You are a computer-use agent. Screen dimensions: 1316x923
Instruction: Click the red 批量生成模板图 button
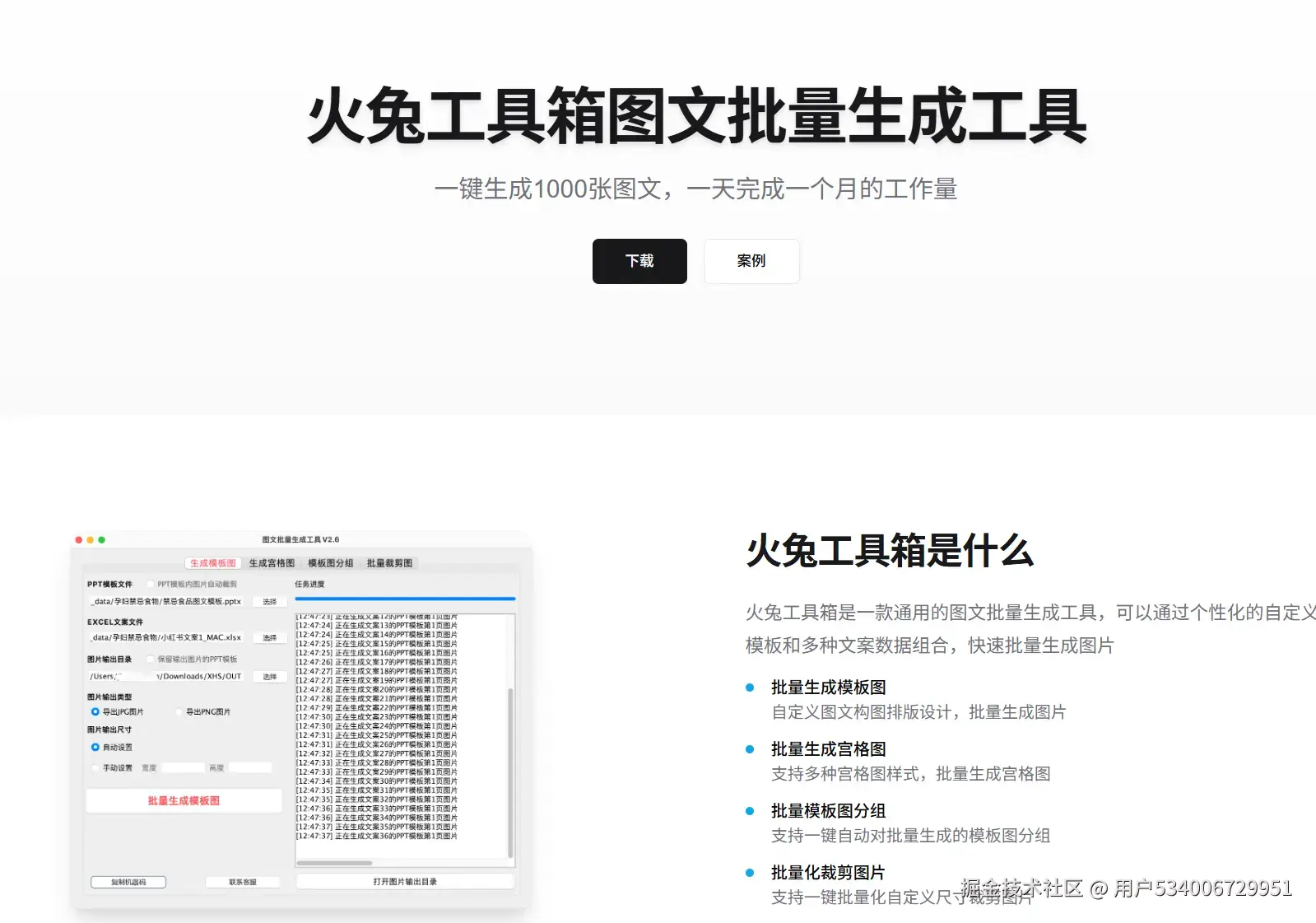point(184,800)
